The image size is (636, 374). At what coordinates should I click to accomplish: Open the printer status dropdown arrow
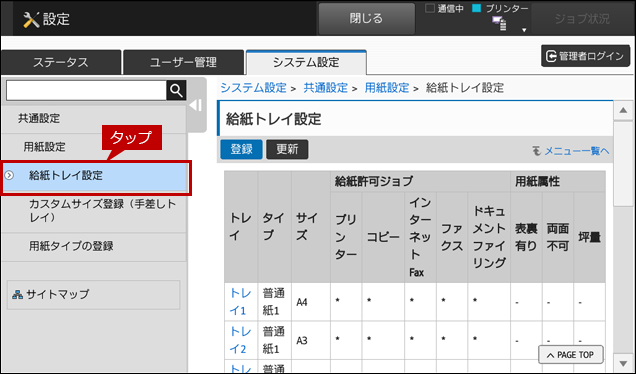click(x=524, y=30)
